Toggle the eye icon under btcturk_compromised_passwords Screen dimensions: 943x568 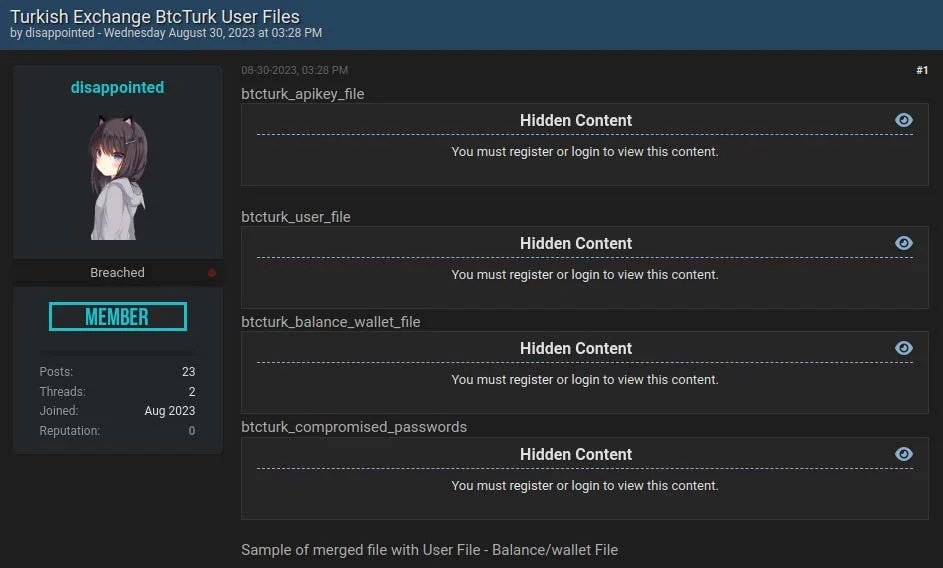pos(903,454)
